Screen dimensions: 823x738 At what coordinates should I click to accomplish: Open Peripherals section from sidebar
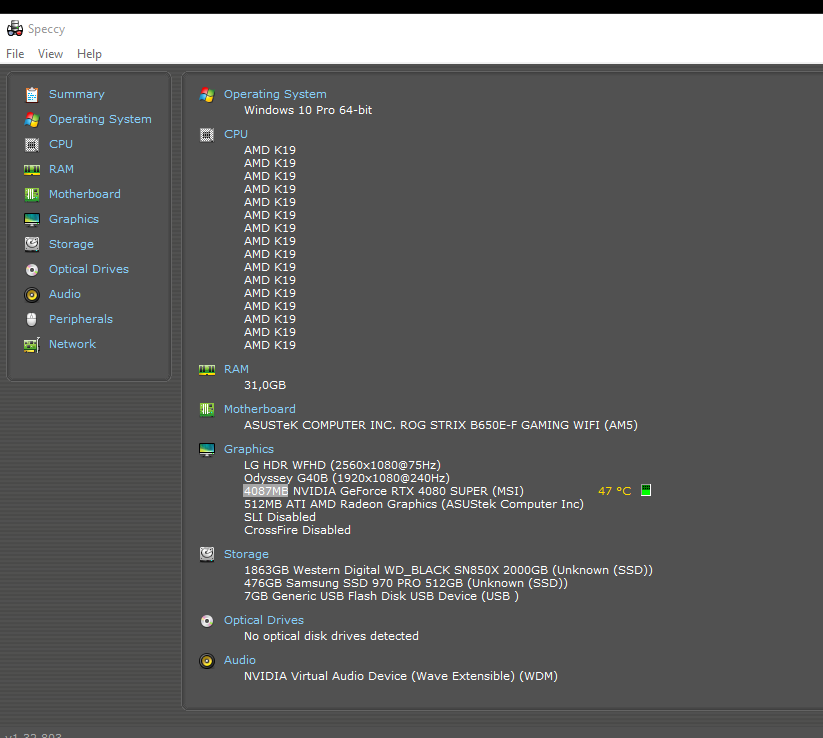81,319
